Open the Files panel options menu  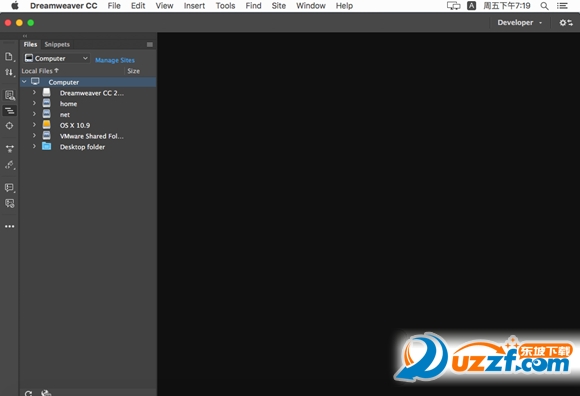point(150,44)
